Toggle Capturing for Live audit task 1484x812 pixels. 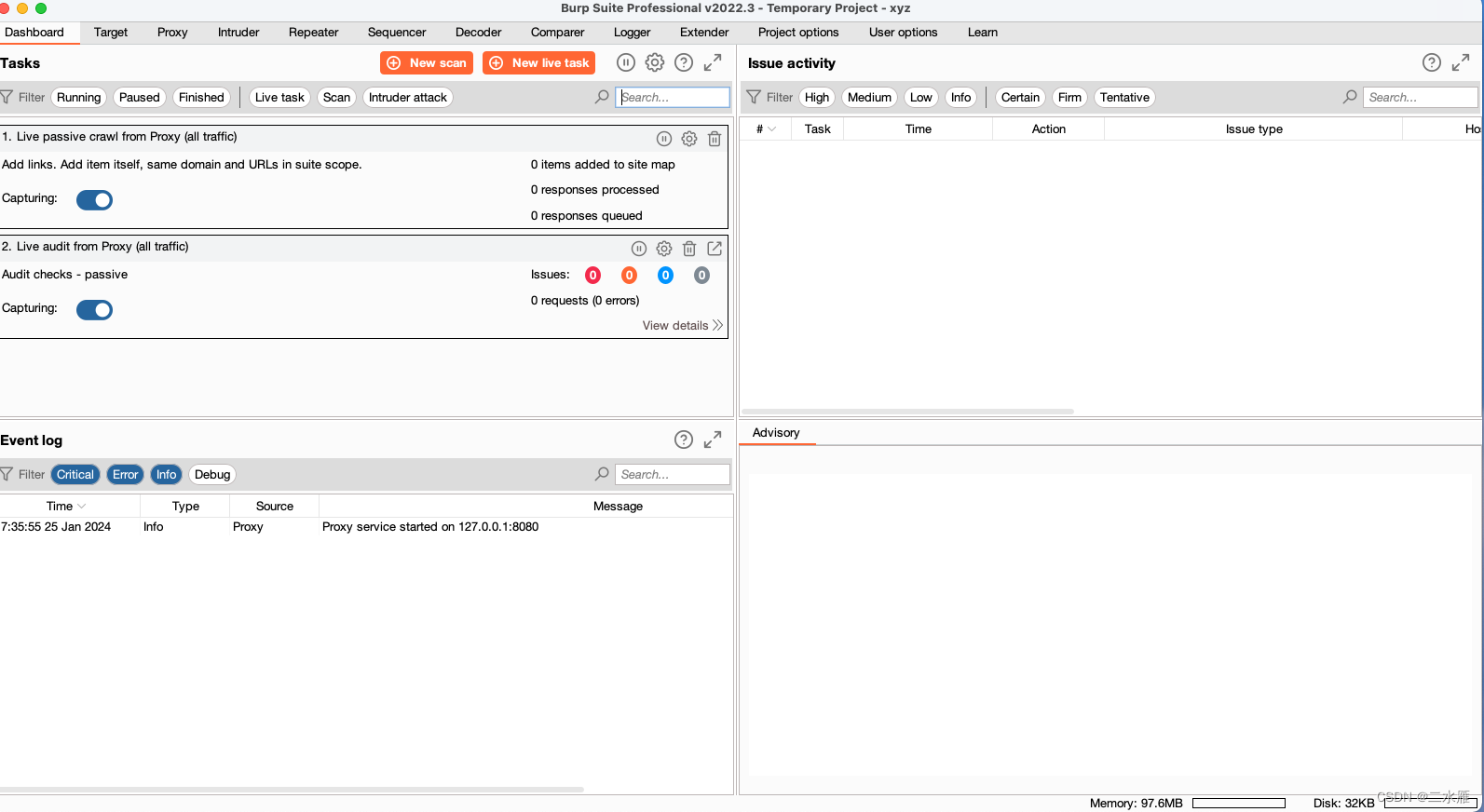tap(94, 310)
